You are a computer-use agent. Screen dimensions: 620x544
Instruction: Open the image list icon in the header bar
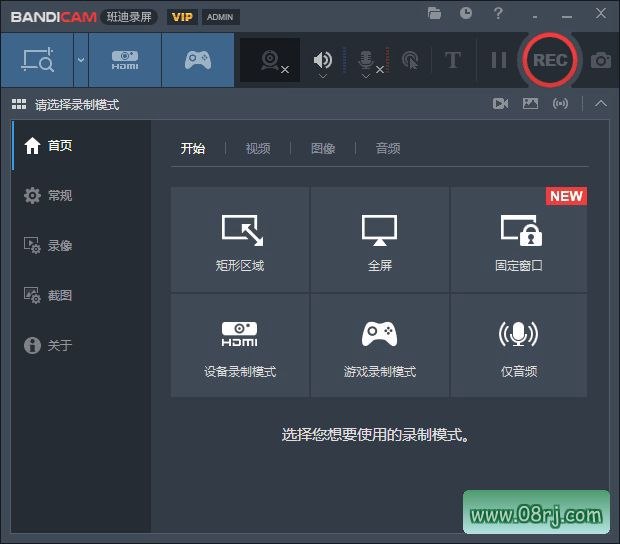(530, 104)
